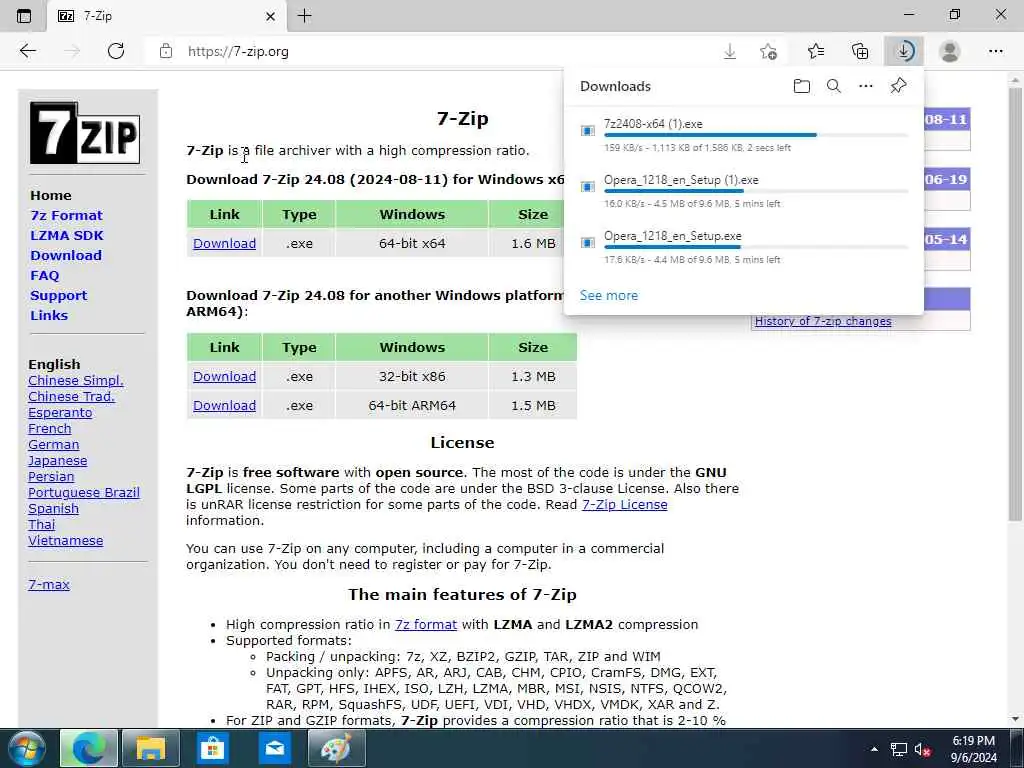Click progress bar of Opera_1218_en_Setup (1).exe

pos(756,191)
